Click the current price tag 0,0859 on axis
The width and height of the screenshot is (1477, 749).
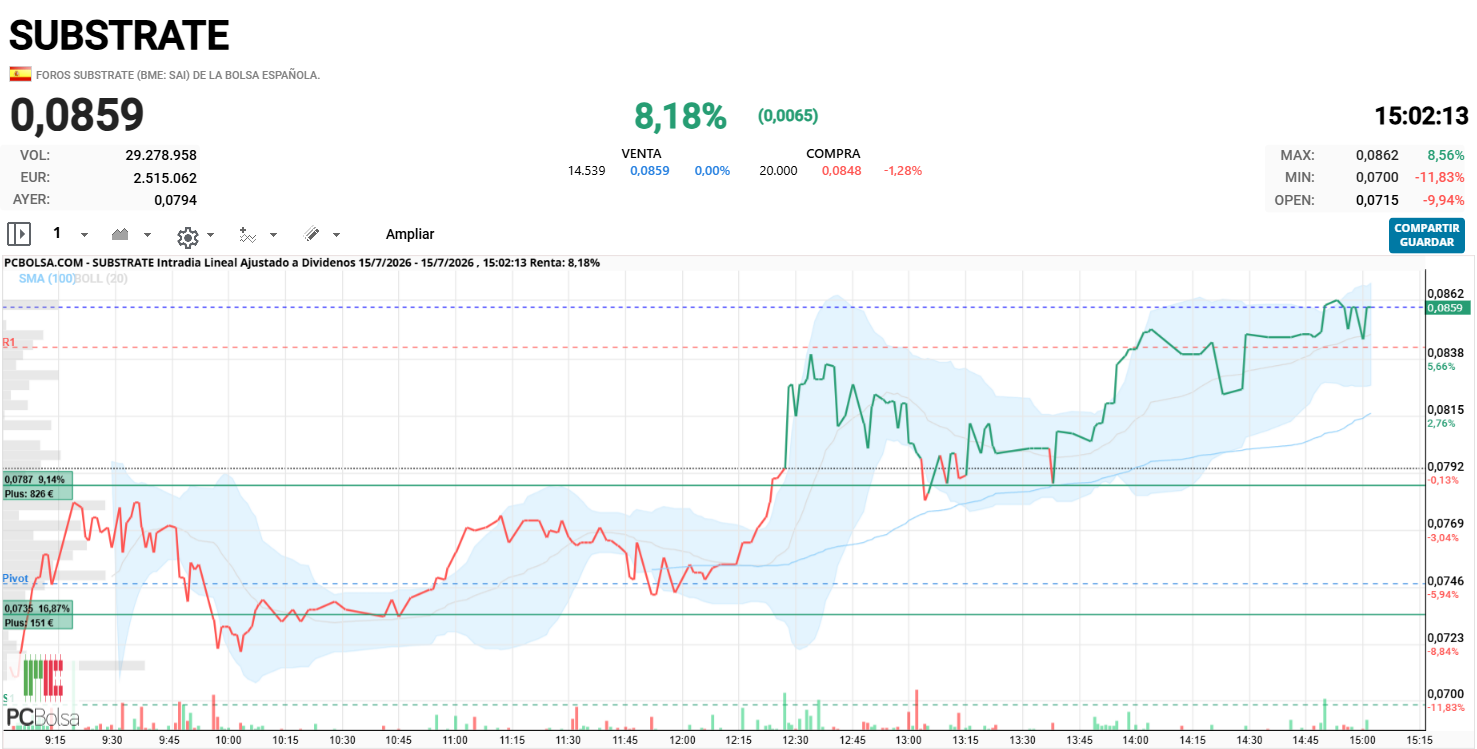click(x=1447, y=308)
